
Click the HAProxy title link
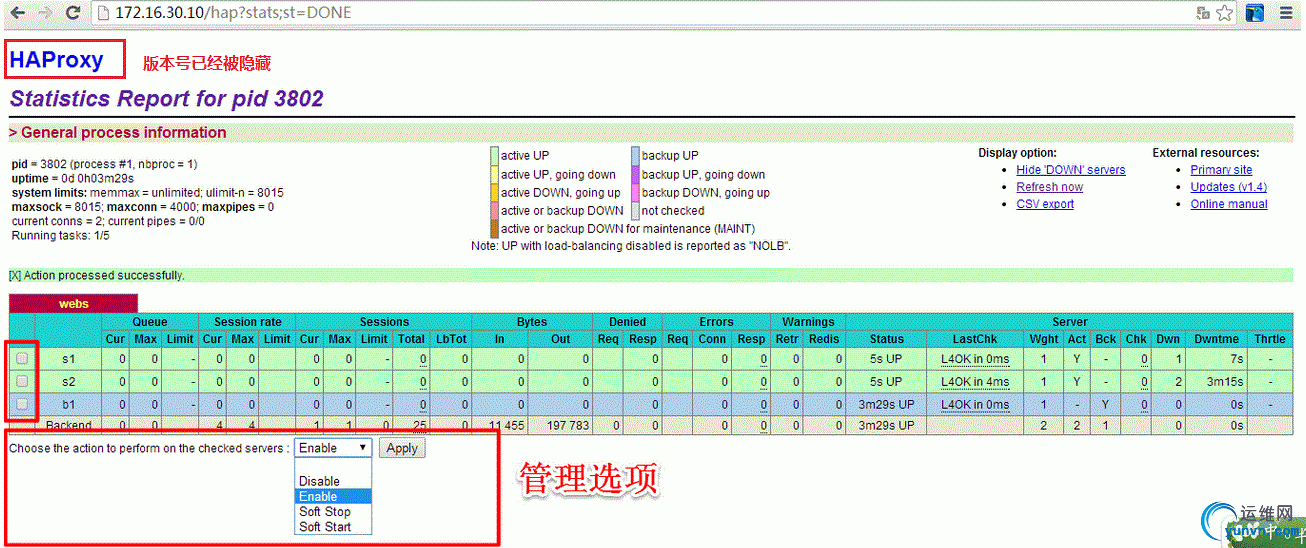tap(57, 60)
